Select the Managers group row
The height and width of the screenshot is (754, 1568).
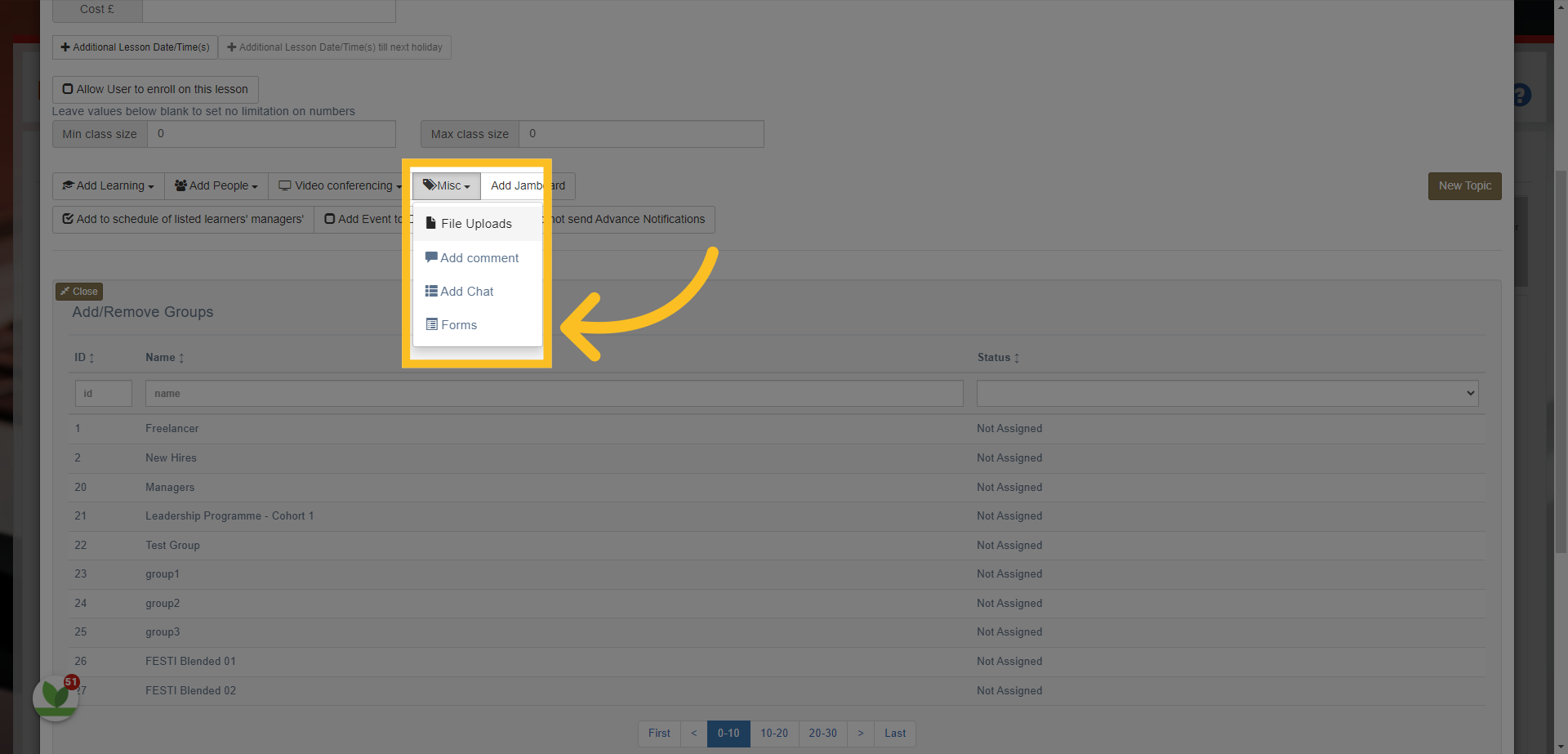click(777, 488)
